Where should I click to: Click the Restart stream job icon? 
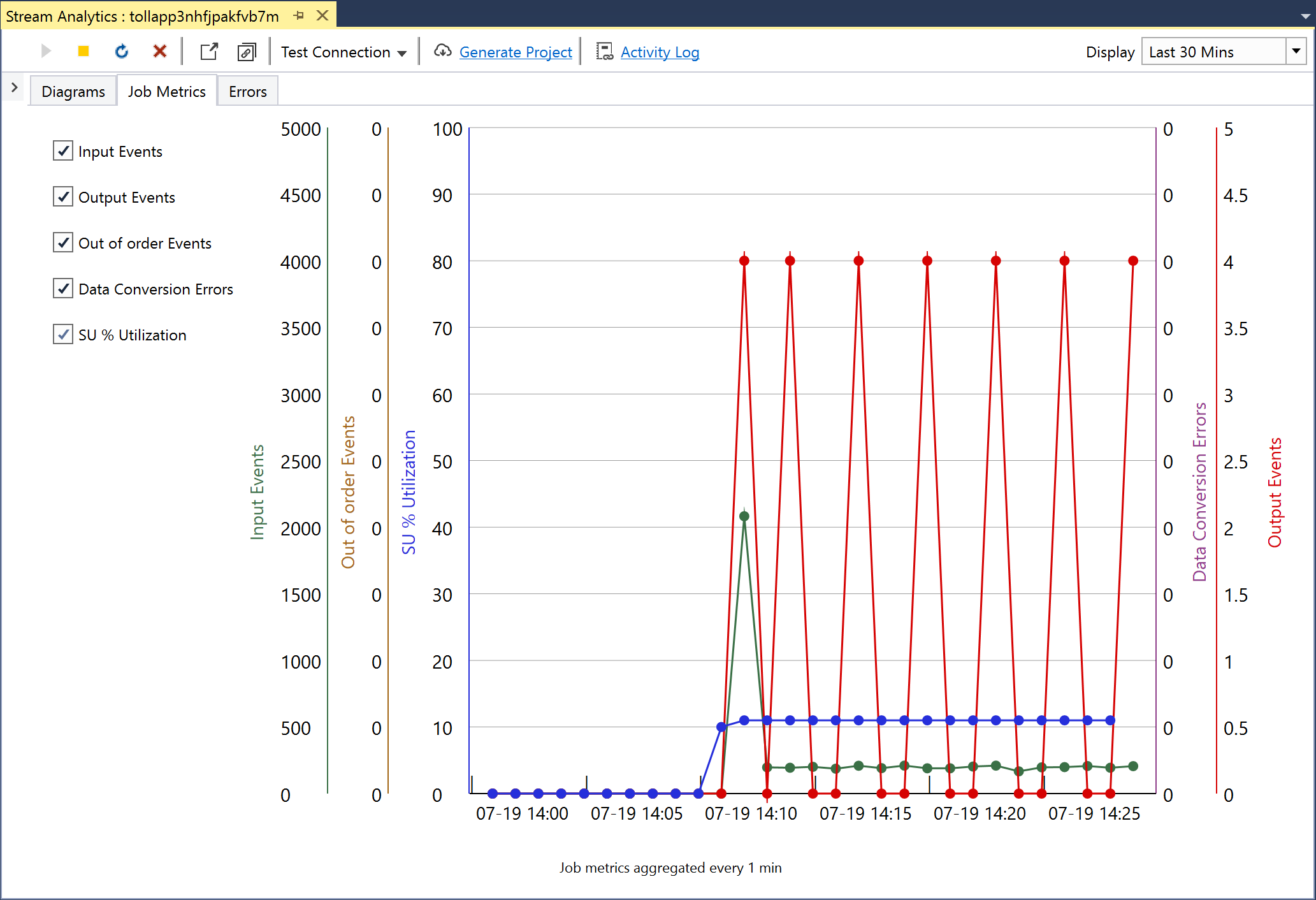point(120,50)
